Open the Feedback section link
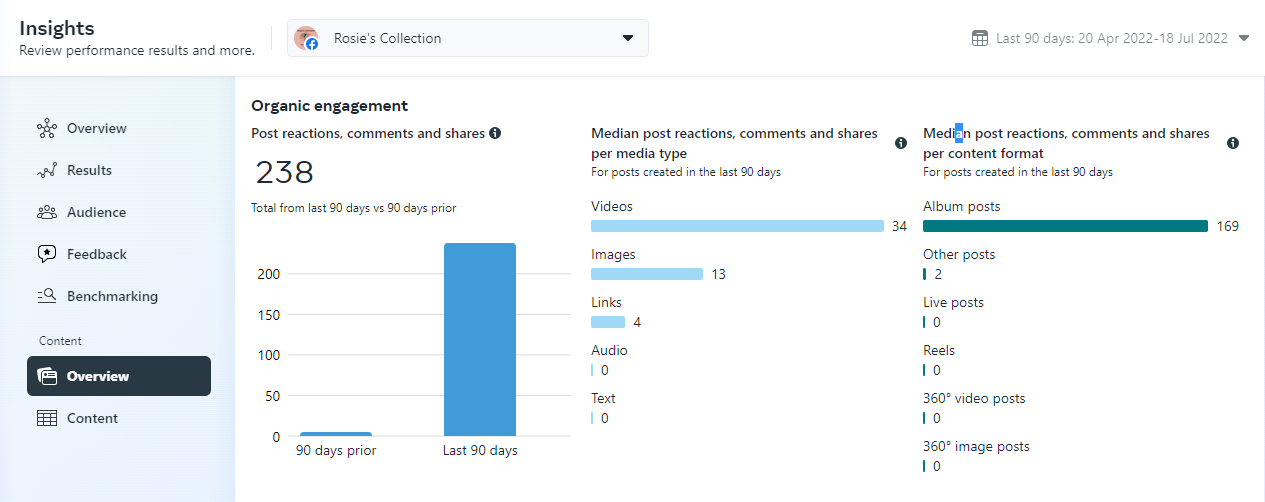Image resolution: width=1265 pixels, height=502 pixels. pyautogui.click(x=96, y=254)
